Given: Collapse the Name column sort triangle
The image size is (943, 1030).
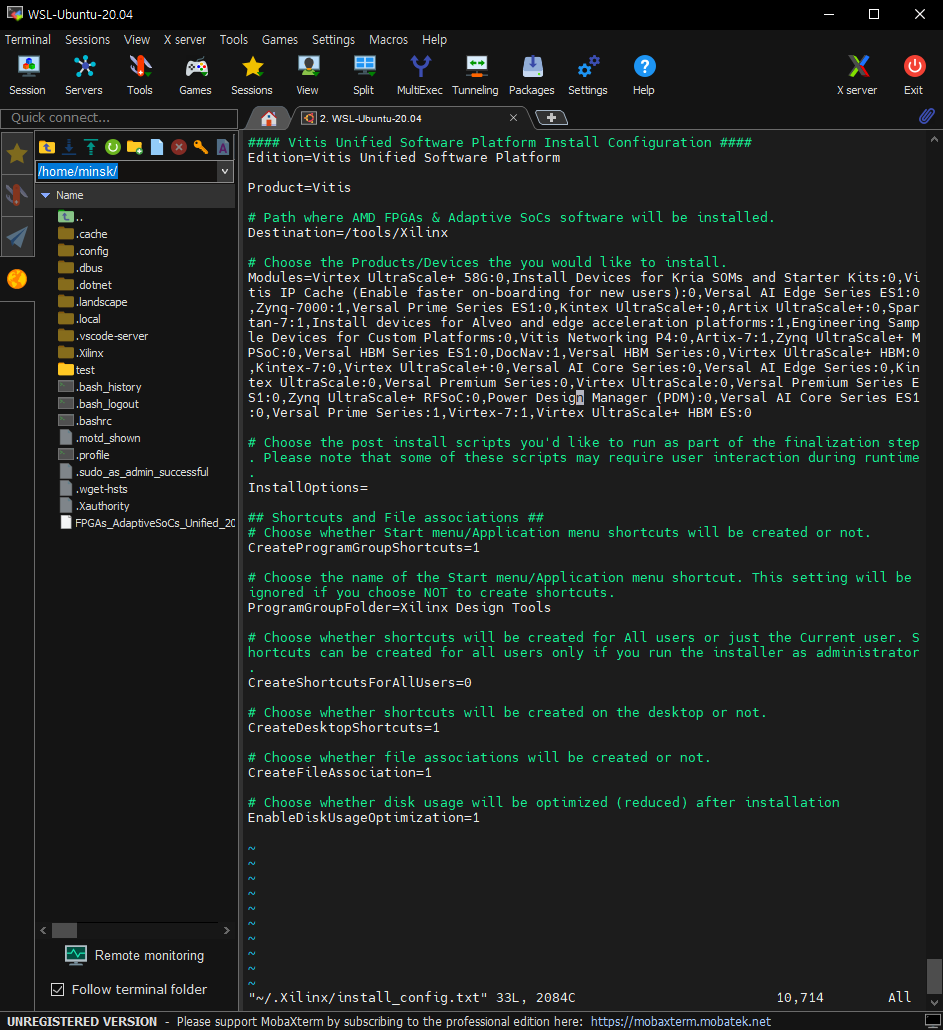Looking at the screenshot, I should (45, 194).
